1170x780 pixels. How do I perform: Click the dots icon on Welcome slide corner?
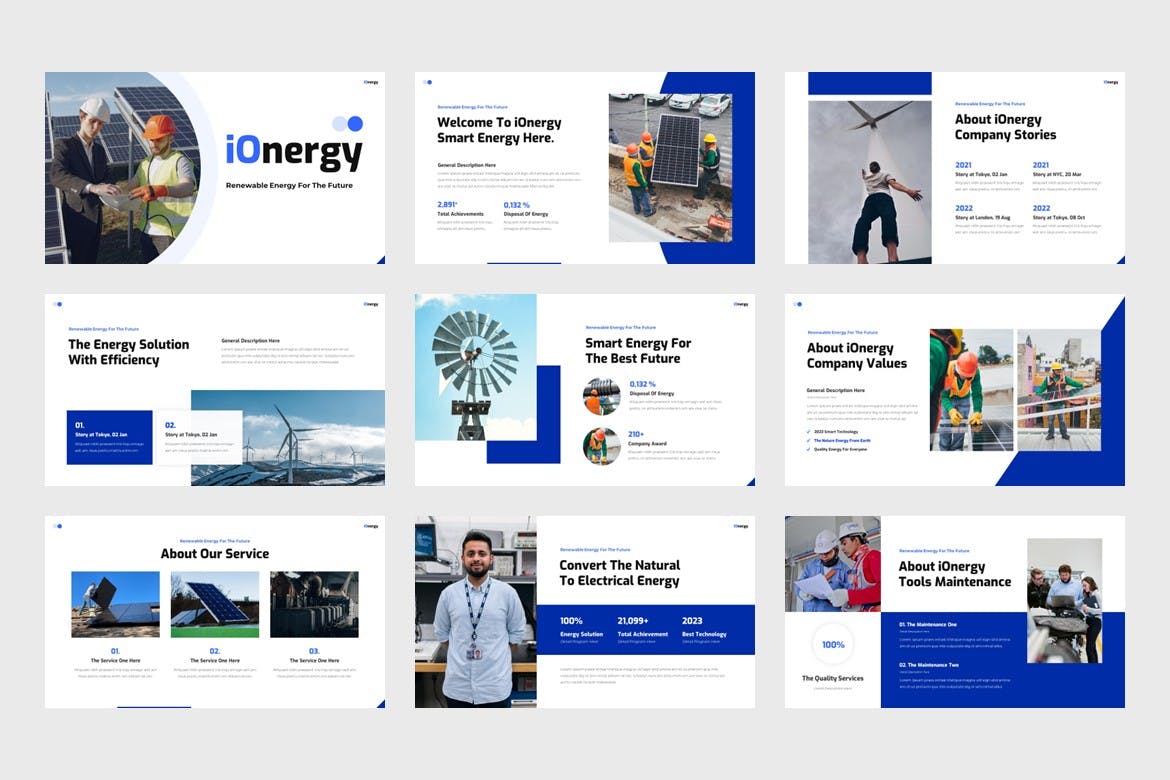click(427, 82)
